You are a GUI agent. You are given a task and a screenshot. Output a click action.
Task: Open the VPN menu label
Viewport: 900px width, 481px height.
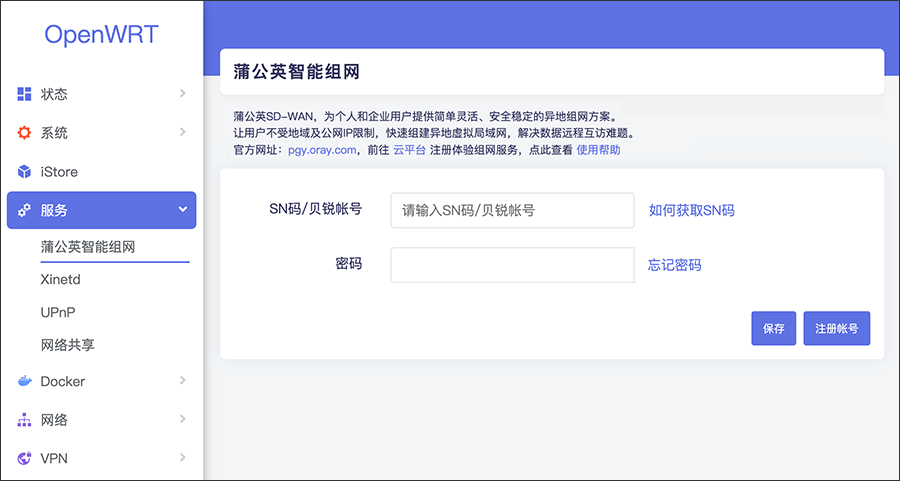(54, 459)
